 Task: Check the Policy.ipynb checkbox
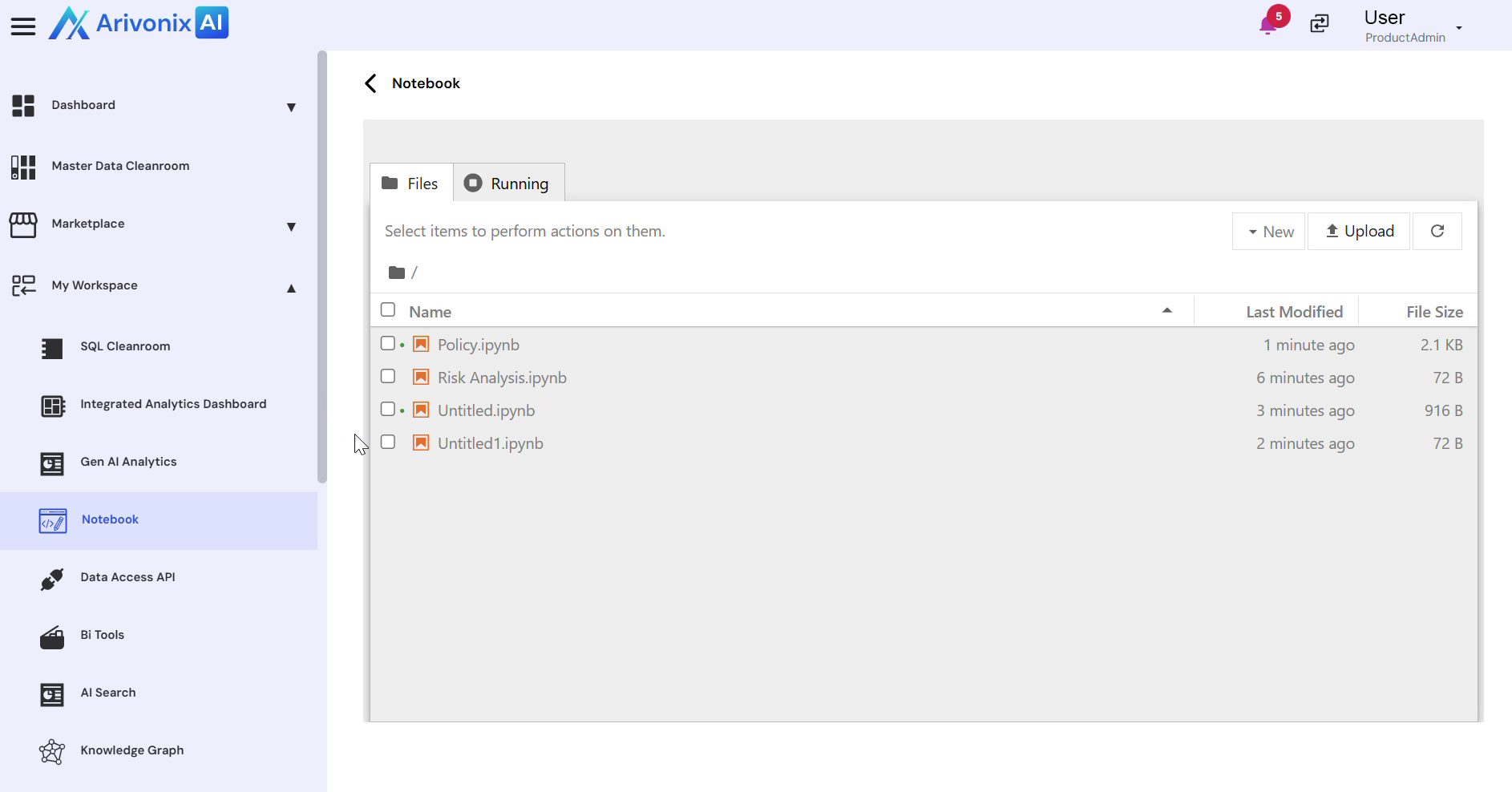[388, 344]
